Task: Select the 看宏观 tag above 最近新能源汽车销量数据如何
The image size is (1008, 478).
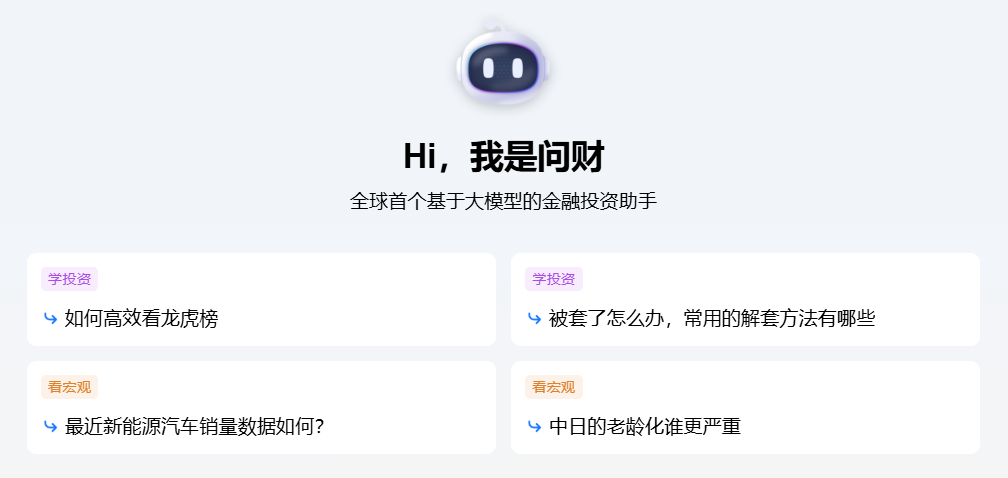Action: click(69, 387)
